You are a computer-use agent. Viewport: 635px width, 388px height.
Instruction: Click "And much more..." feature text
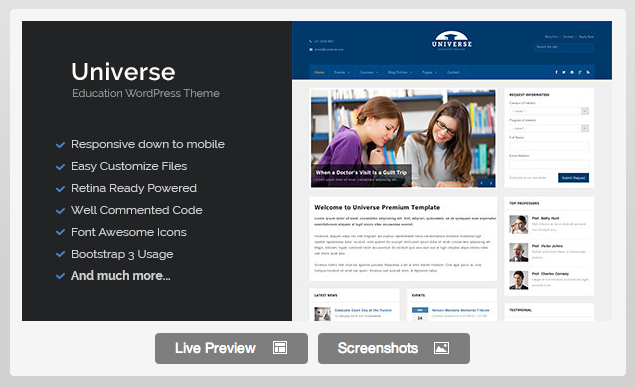(x=121, y=276)
